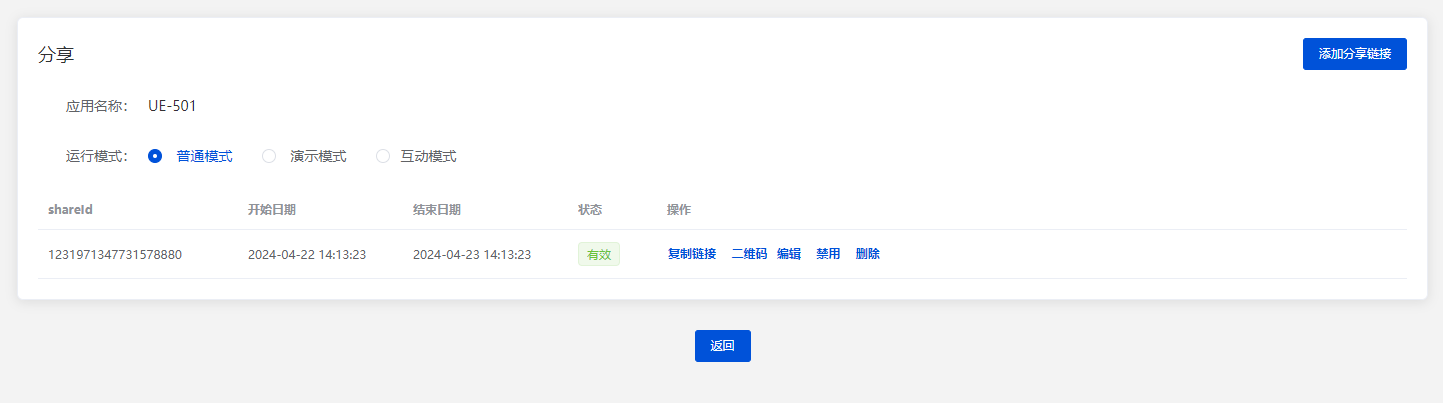The image size is (1443, 403).
Task: Select the 普通模式 radio button
Action: pyautogui.click(x=155, y=156)
